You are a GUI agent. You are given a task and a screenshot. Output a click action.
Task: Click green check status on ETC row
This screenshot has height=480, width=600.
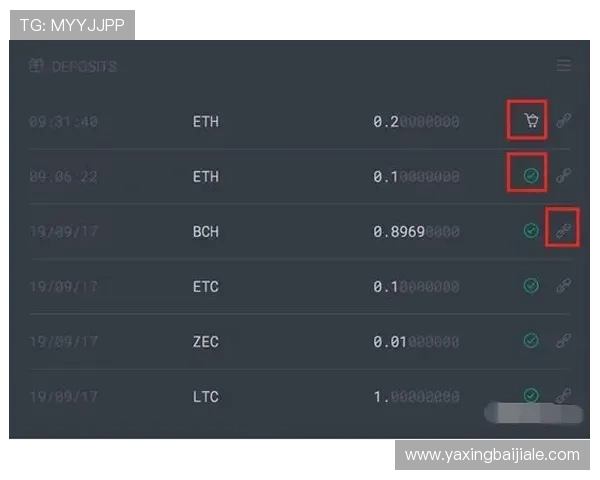click(531, 286)
